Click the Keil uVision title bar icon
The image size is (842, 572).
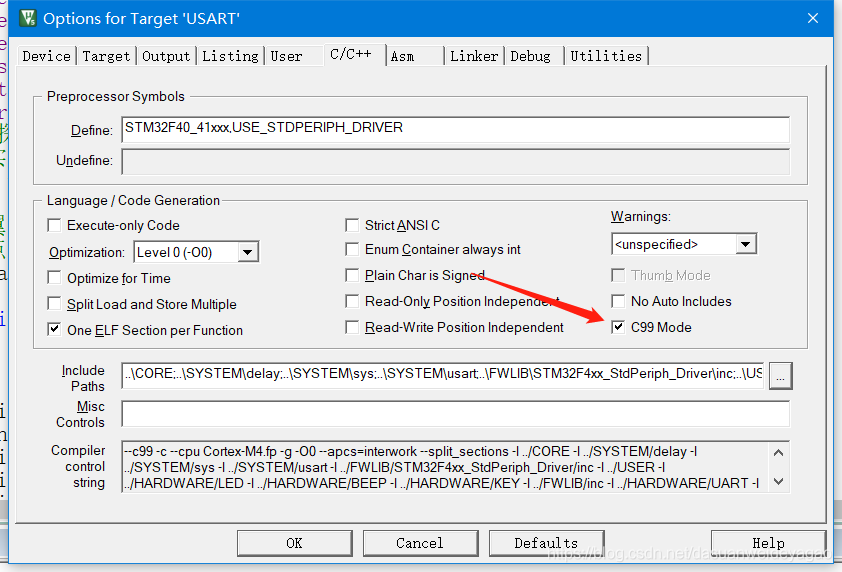click(27, 18)
